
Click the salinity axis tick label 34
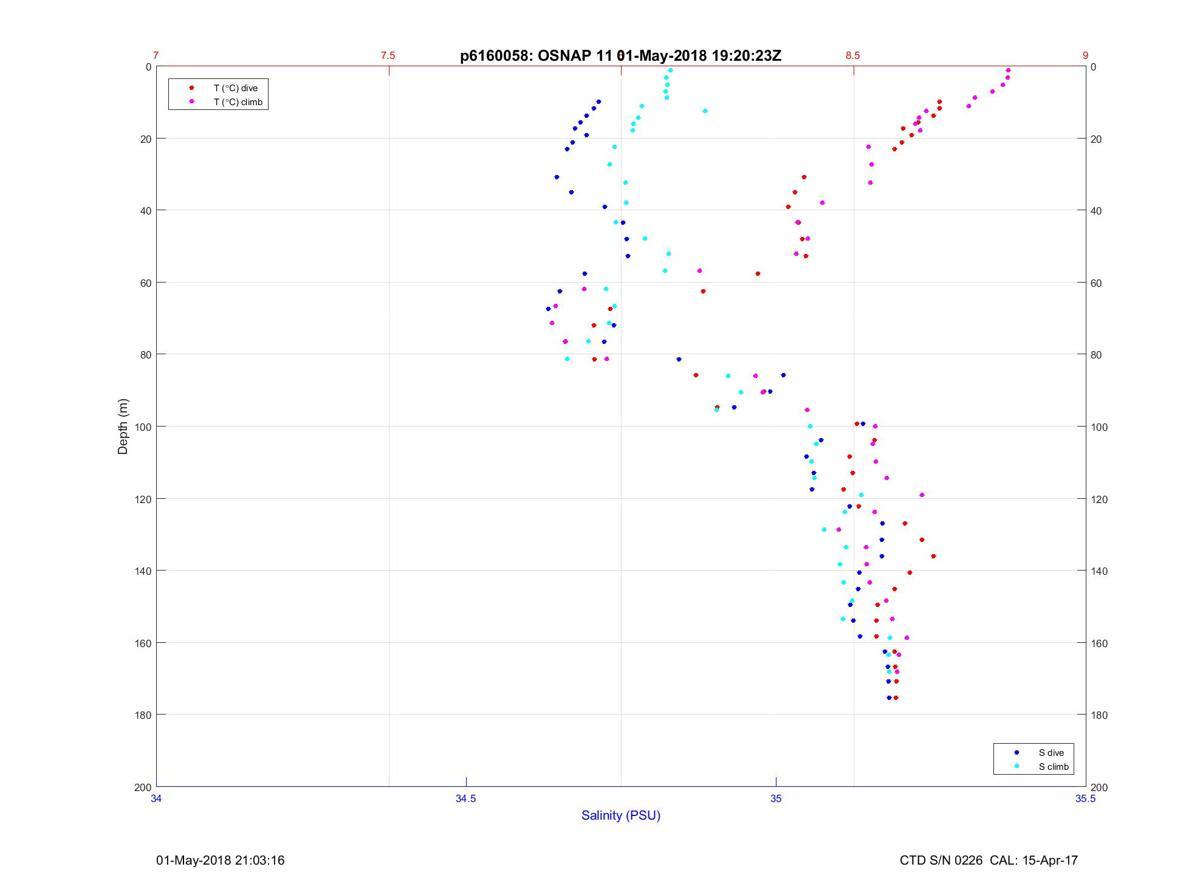click(156, 798)
